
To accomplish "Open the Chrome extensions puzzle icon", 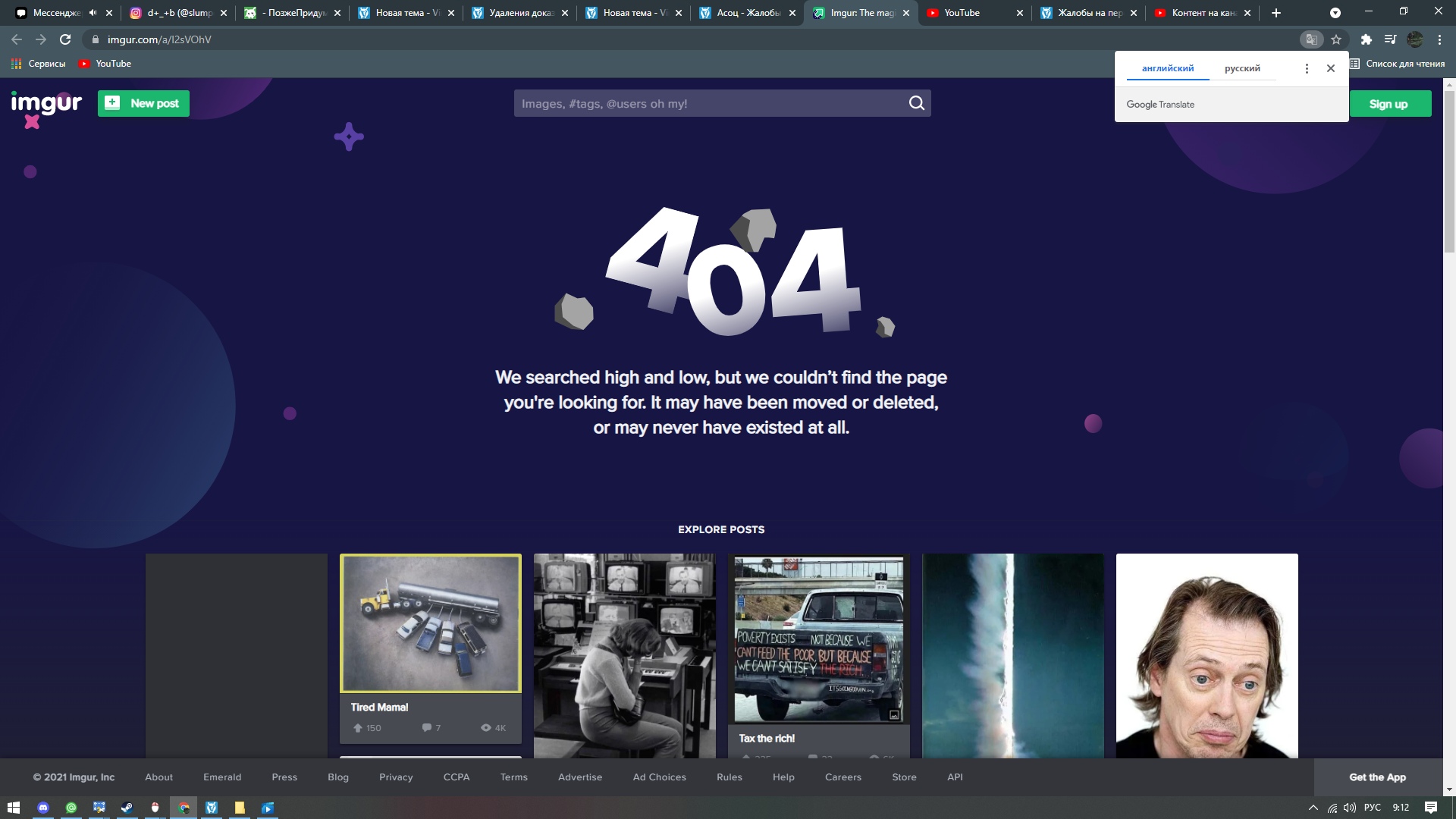I will [x=1366, y=39].
